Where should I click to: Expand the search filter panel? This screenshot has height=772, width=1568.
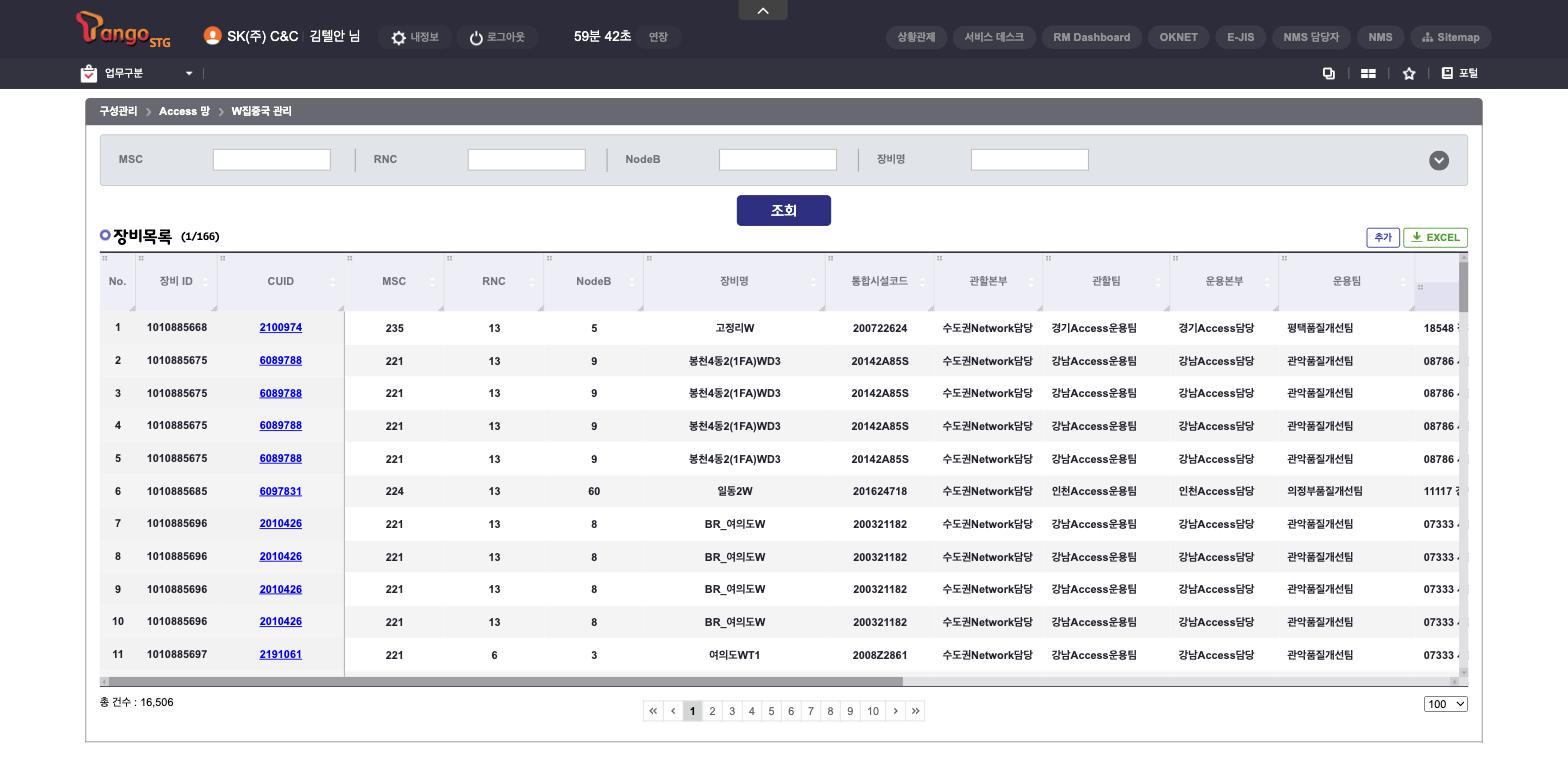coord(1439,160)
